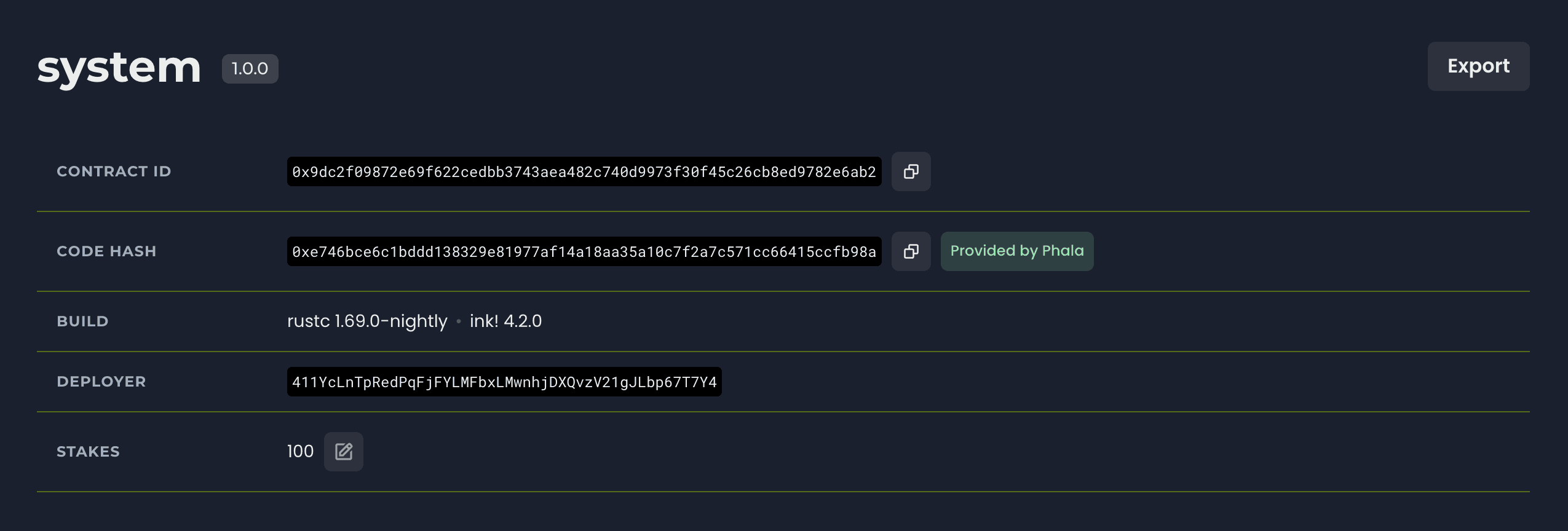Copy the code hash to clipboard
This screenshot has height=531, width=1568.
click(911, 251)
